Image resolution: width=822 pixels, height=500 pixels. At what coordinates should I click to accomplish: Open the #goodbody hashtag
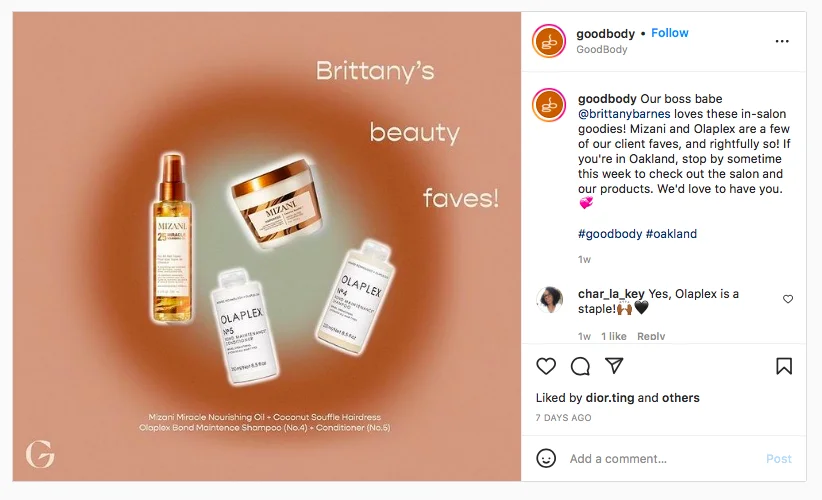[609, 234]
